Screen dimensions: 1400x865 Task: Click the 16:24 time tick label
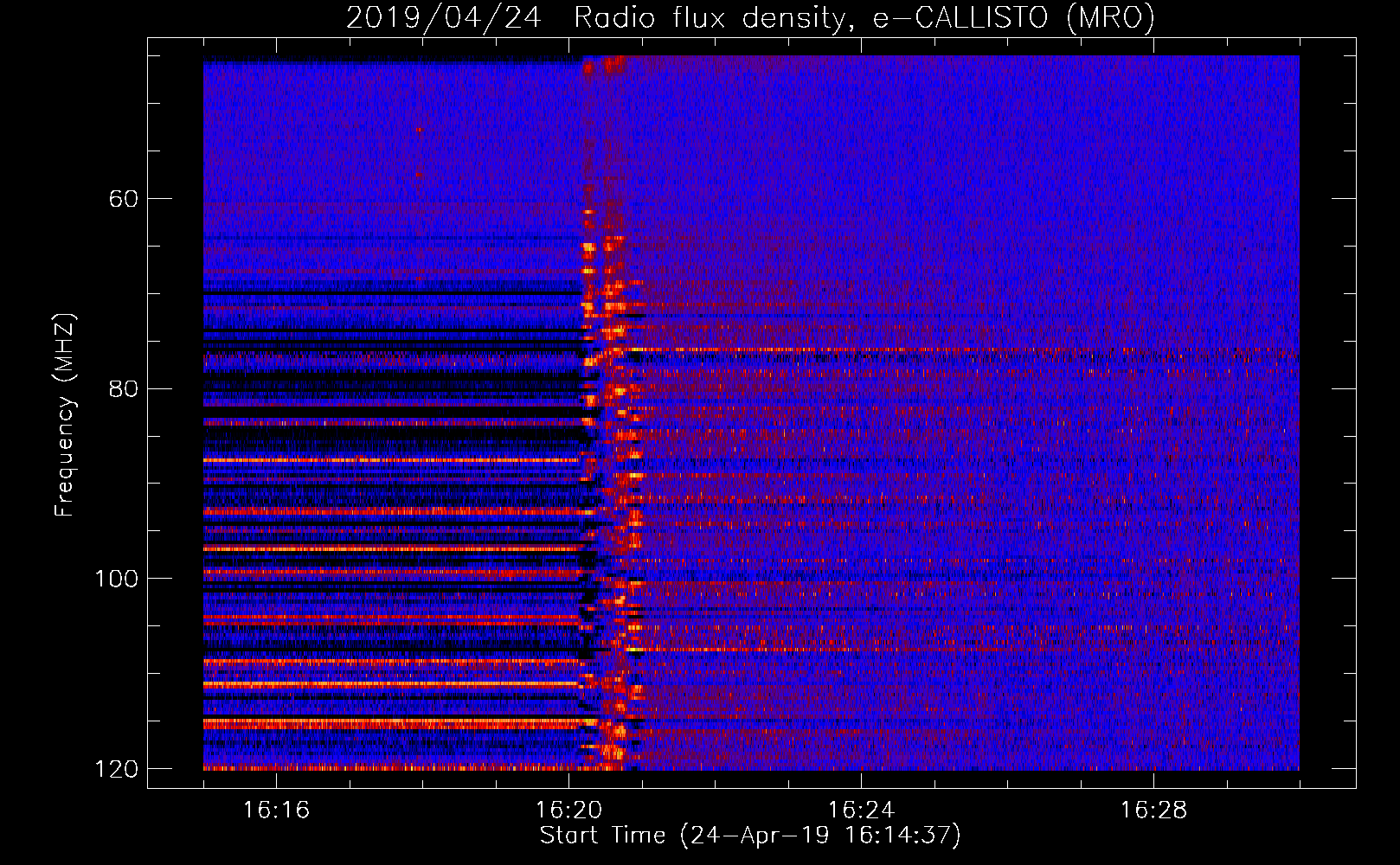[861, 810]
